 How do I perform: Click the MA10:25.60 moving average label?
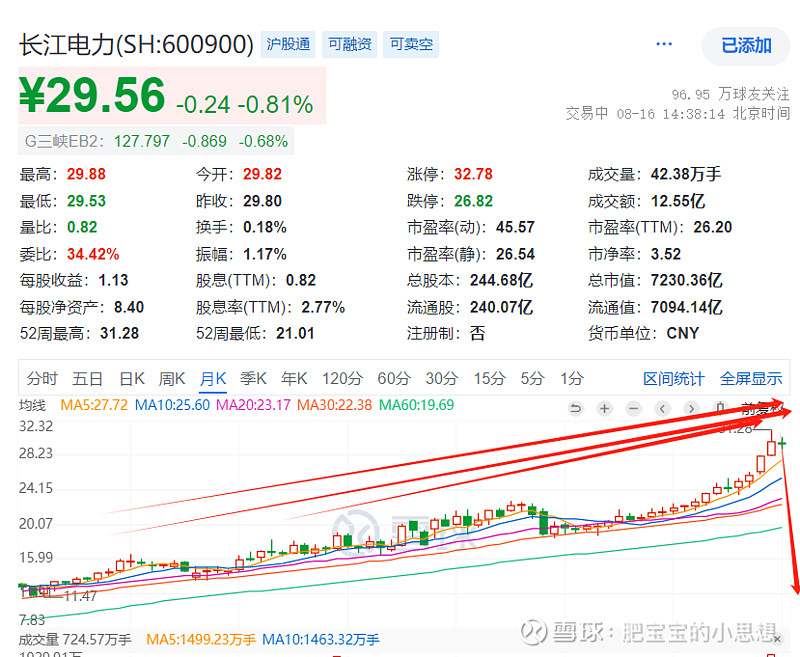pyautogui.click(x=172, y=405)
